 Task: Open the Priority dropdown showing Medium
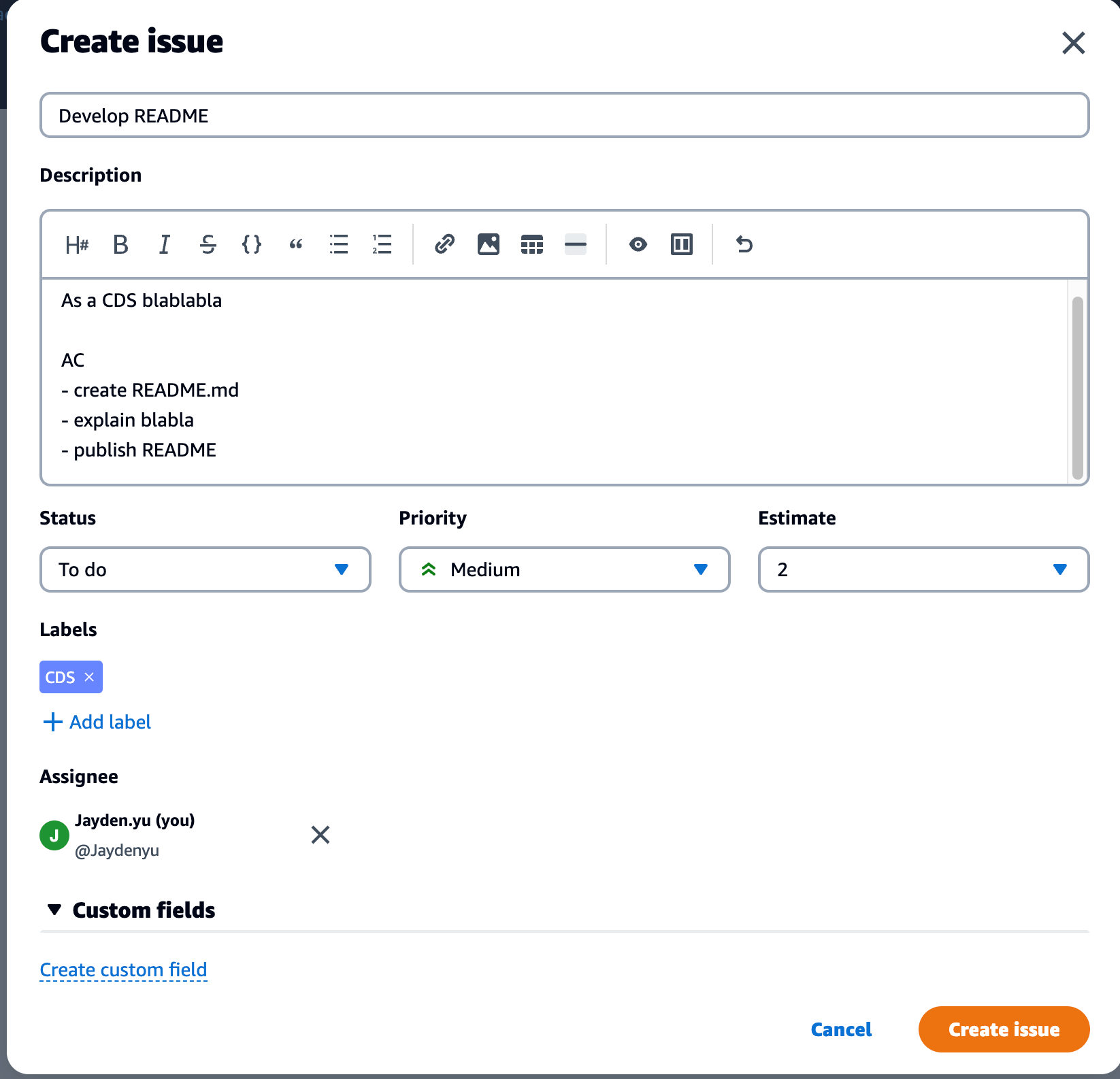click(565, 569)
